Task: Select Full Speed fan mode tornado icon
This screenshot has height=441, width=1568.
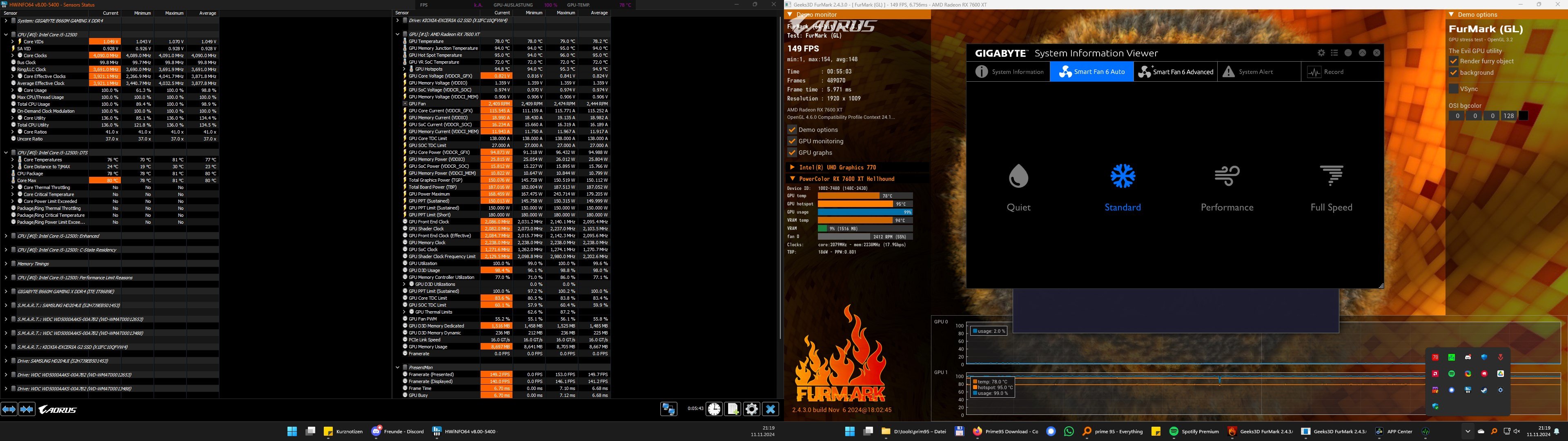Action: pyautogui.click(x=1331, y=176)
